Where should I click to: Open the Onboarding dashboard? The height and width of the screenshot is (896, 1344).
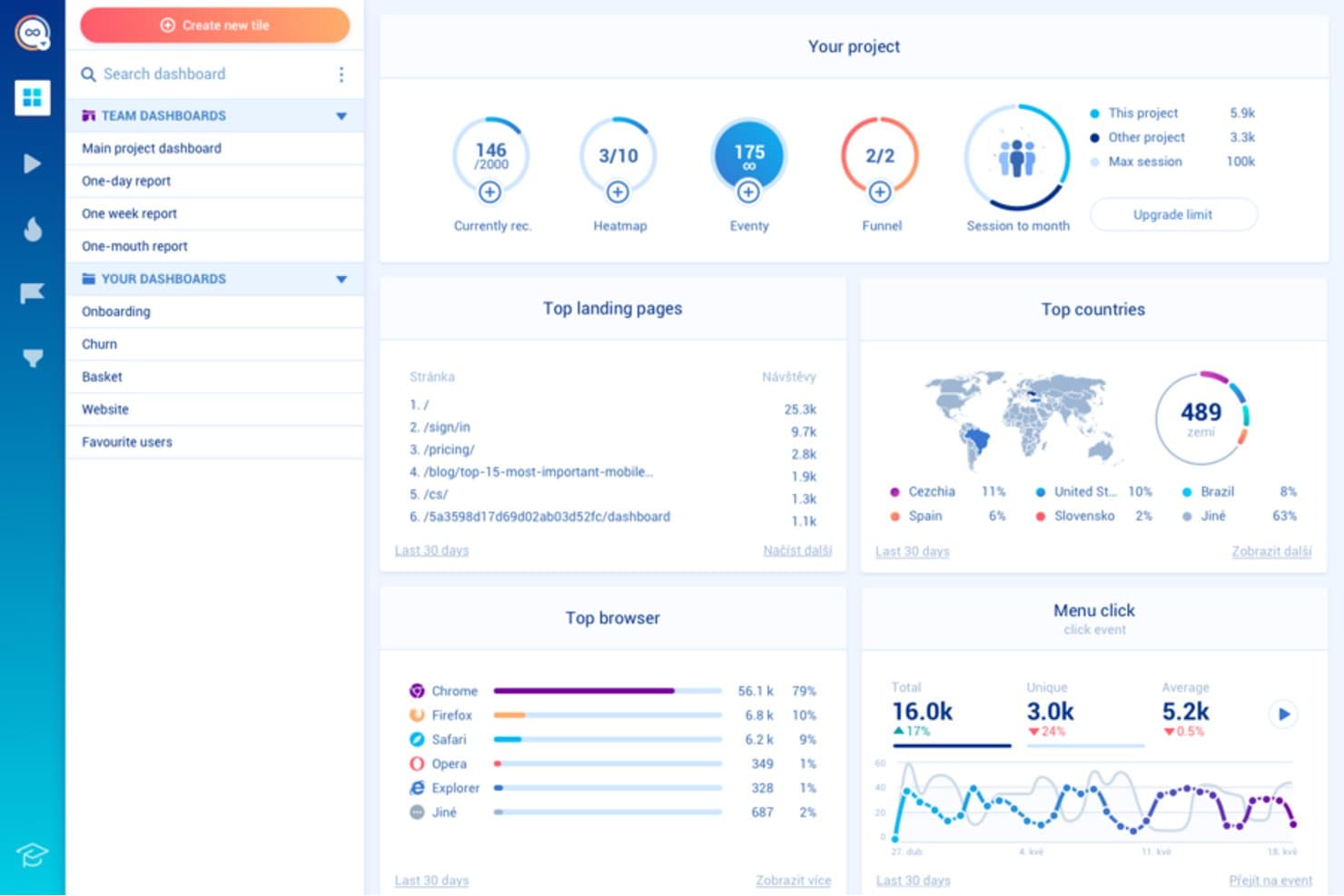tap(214, 311)
